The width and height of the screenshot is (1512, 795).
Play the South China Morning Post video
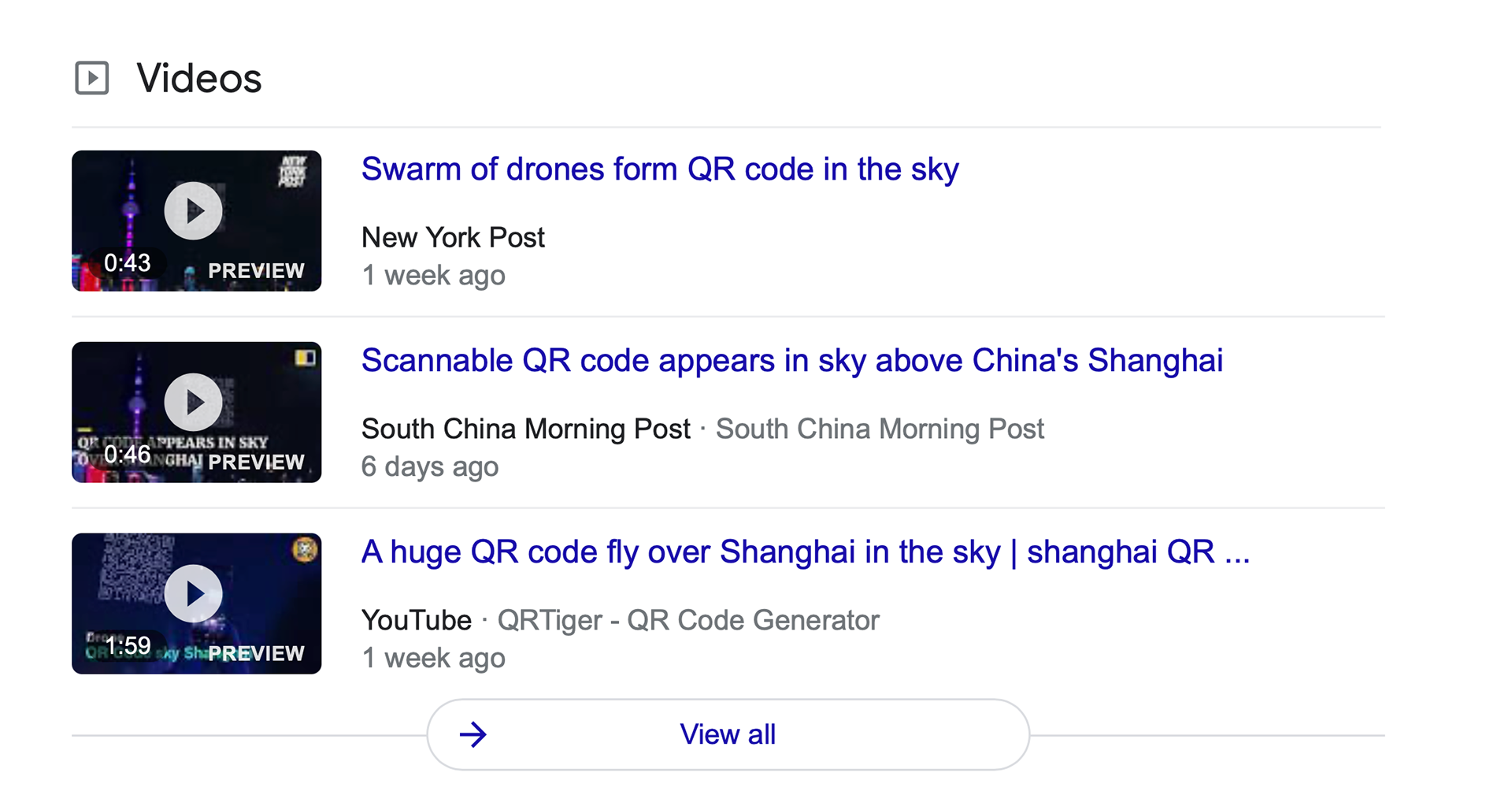tap(193, 402)
